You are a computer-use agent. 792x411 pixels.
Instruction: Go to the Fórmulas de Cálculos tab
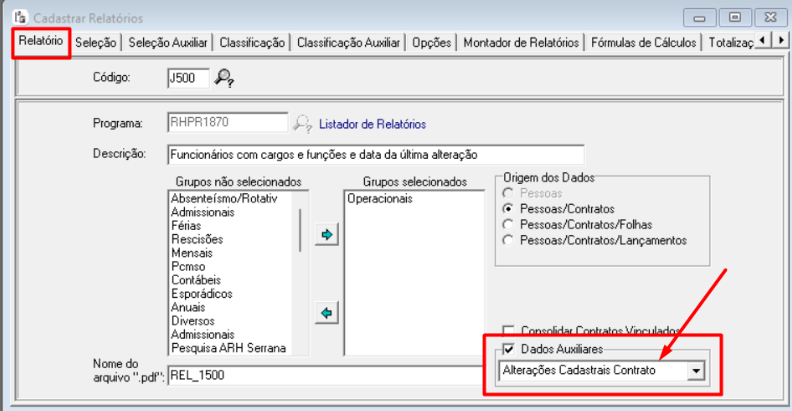click(x=644, y=42)
